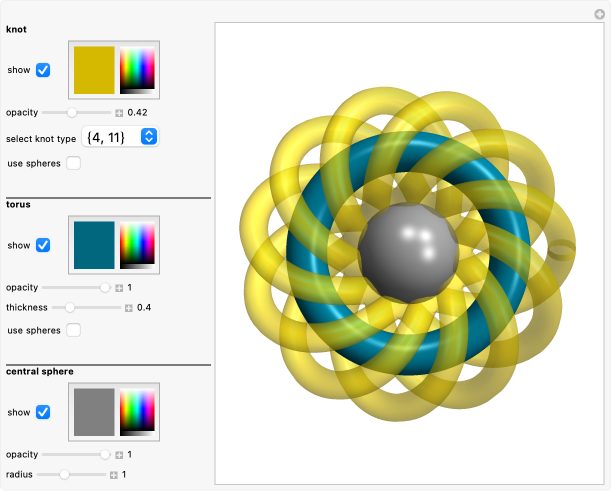Open the knot color spectrum picker

click(137, 70)
